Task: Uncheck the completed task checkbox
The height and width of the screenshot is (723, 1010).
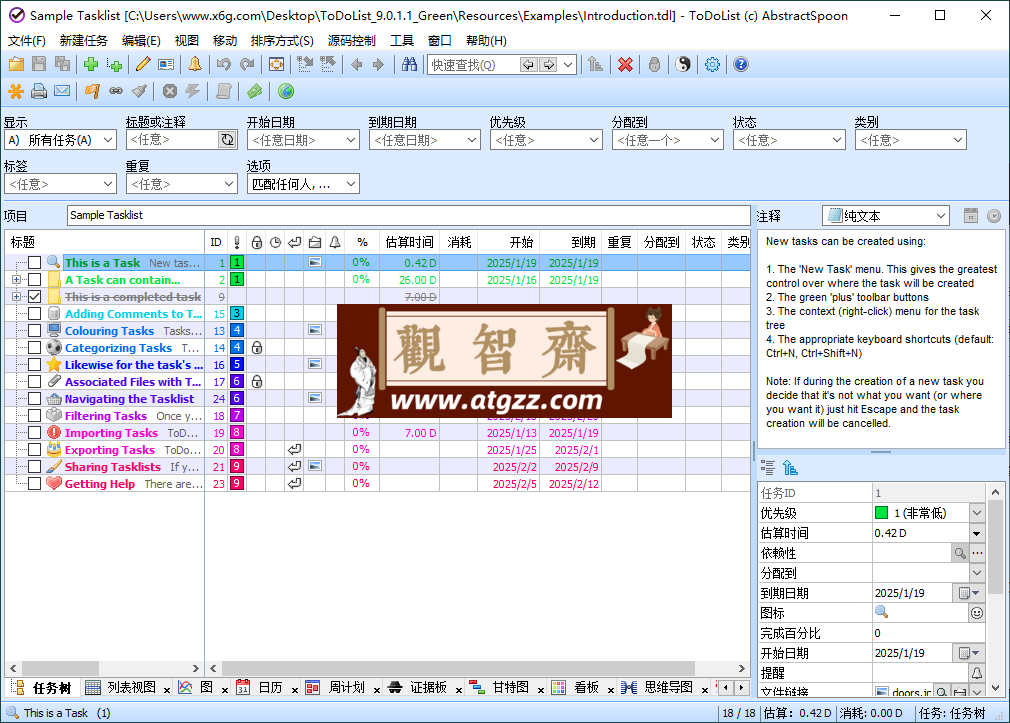Action: pyautogui.click(x=35, y=296)
